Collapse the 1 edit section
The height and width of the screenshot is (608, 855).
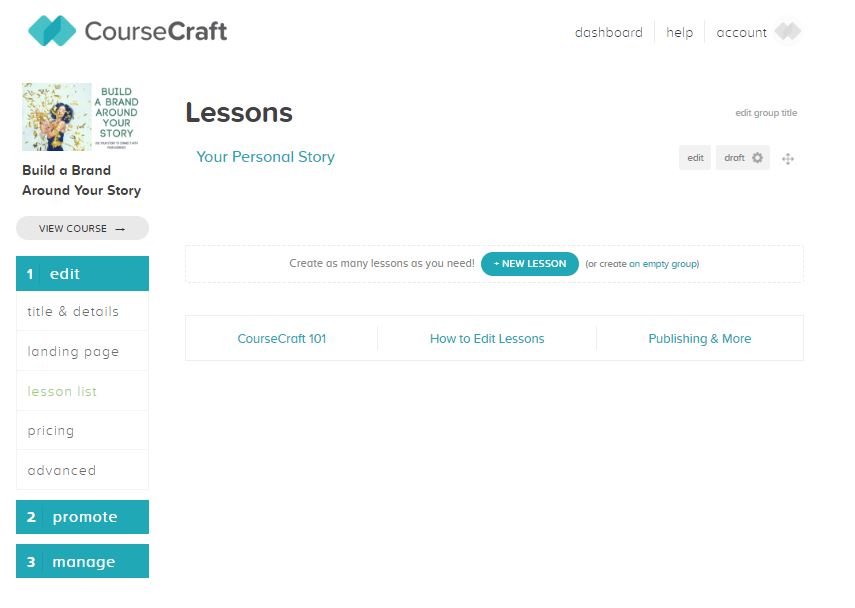(x=82, y=273)
